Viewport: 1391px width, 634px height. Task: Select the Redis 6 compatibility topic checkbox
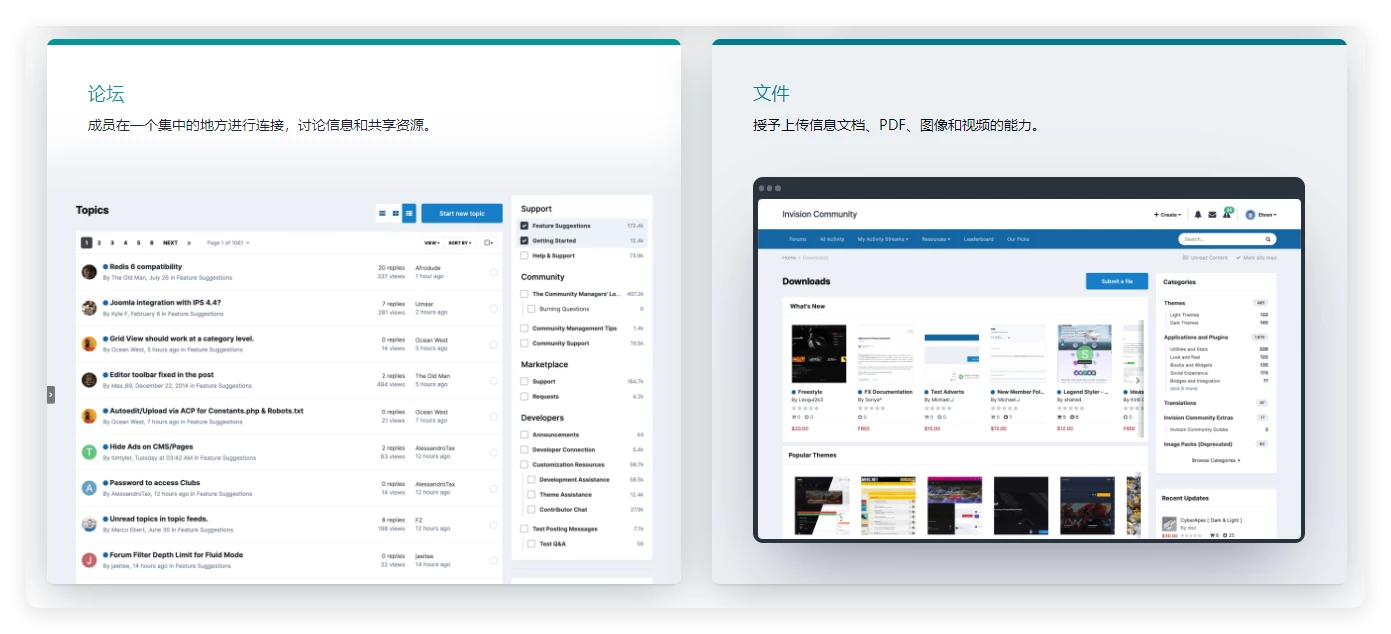493,272
